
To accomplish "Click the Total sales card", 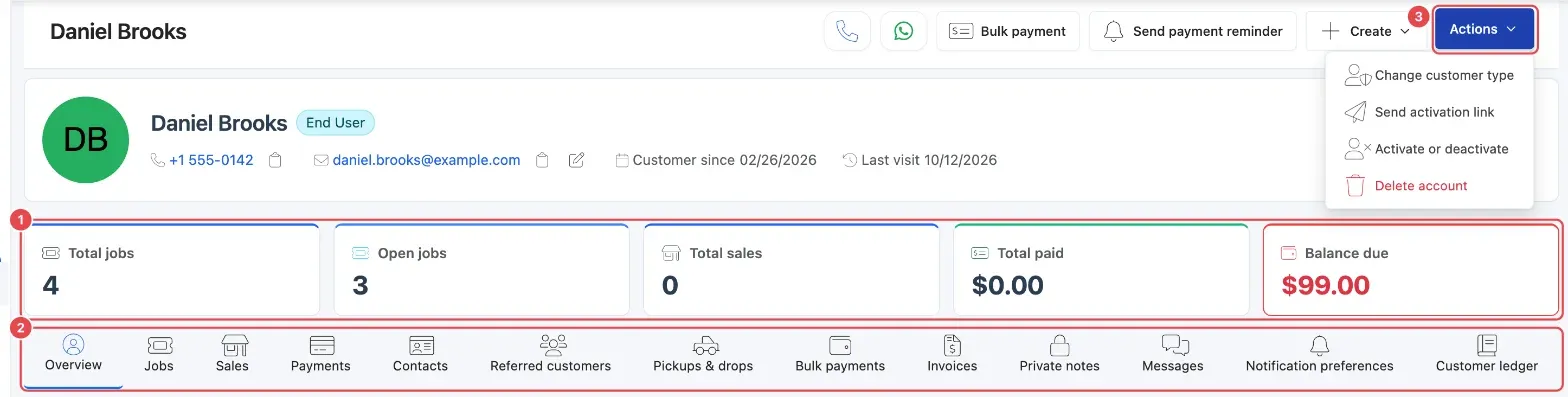I will (x=791, y=270).
